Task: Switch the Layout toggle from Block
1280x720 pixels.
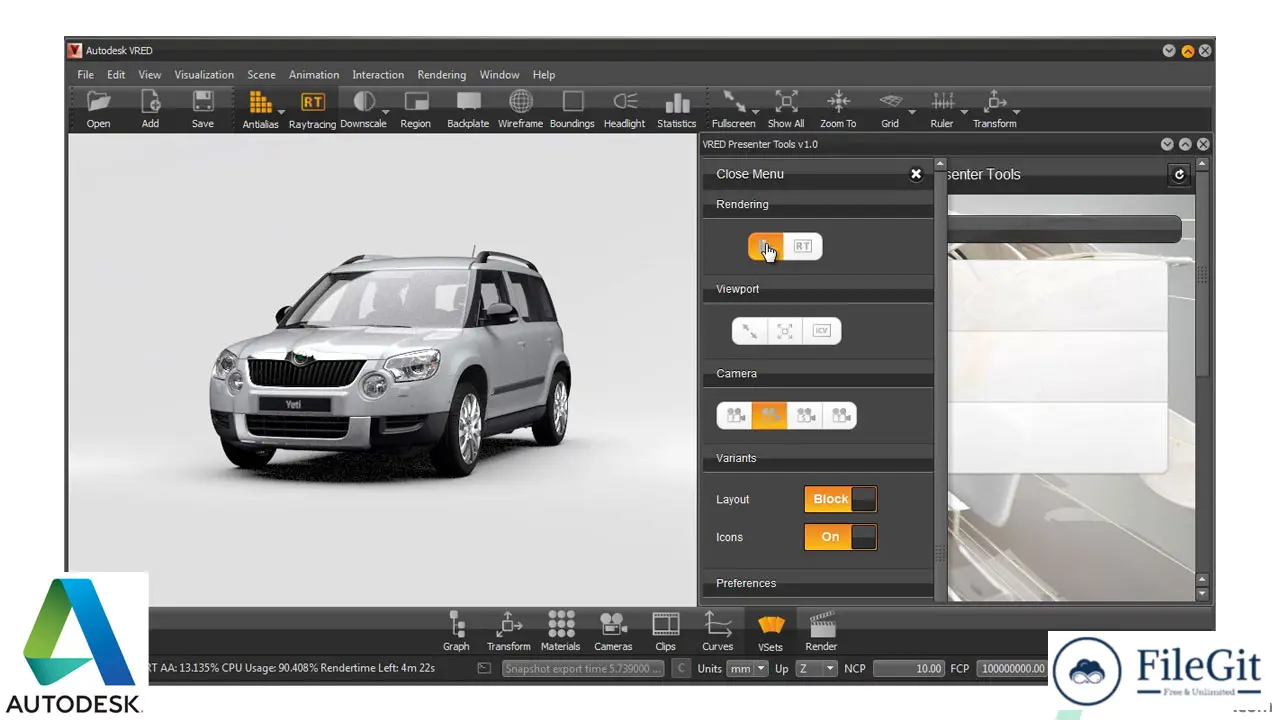Action: (841, 499)
